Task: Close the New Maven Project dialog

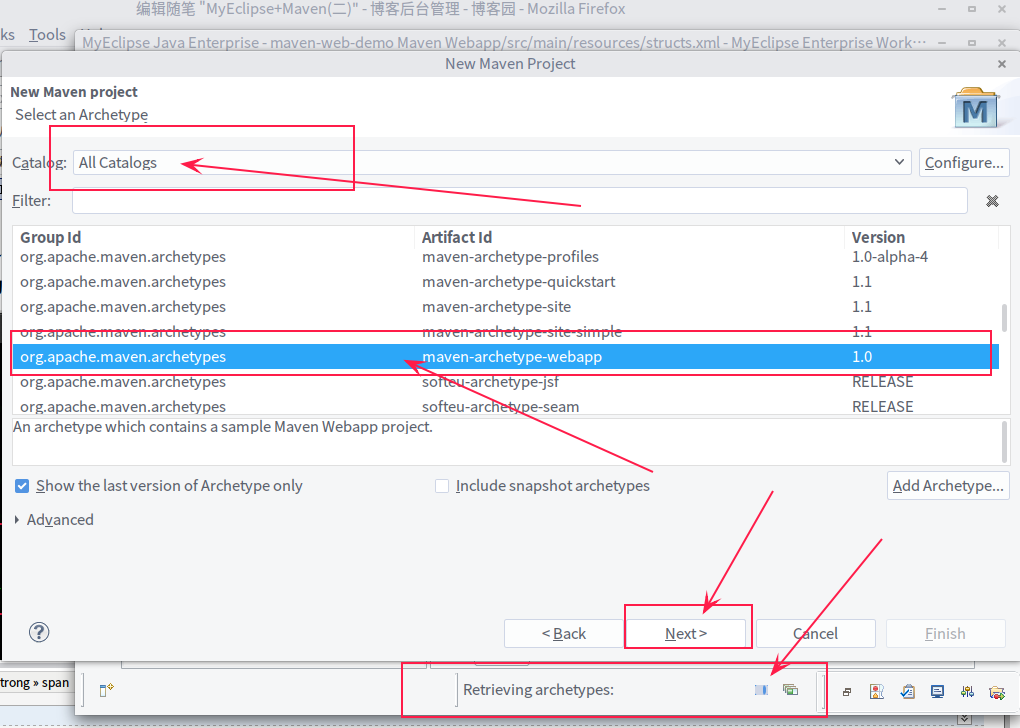Action: tap(1002, 64)
